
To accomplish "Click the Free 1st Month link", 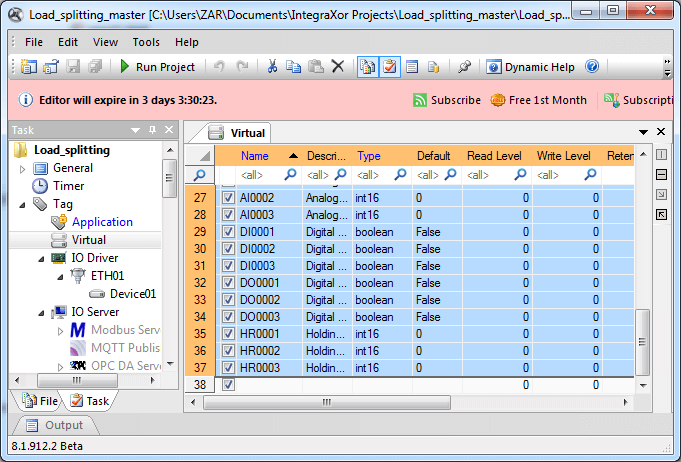I will (539, 100).
